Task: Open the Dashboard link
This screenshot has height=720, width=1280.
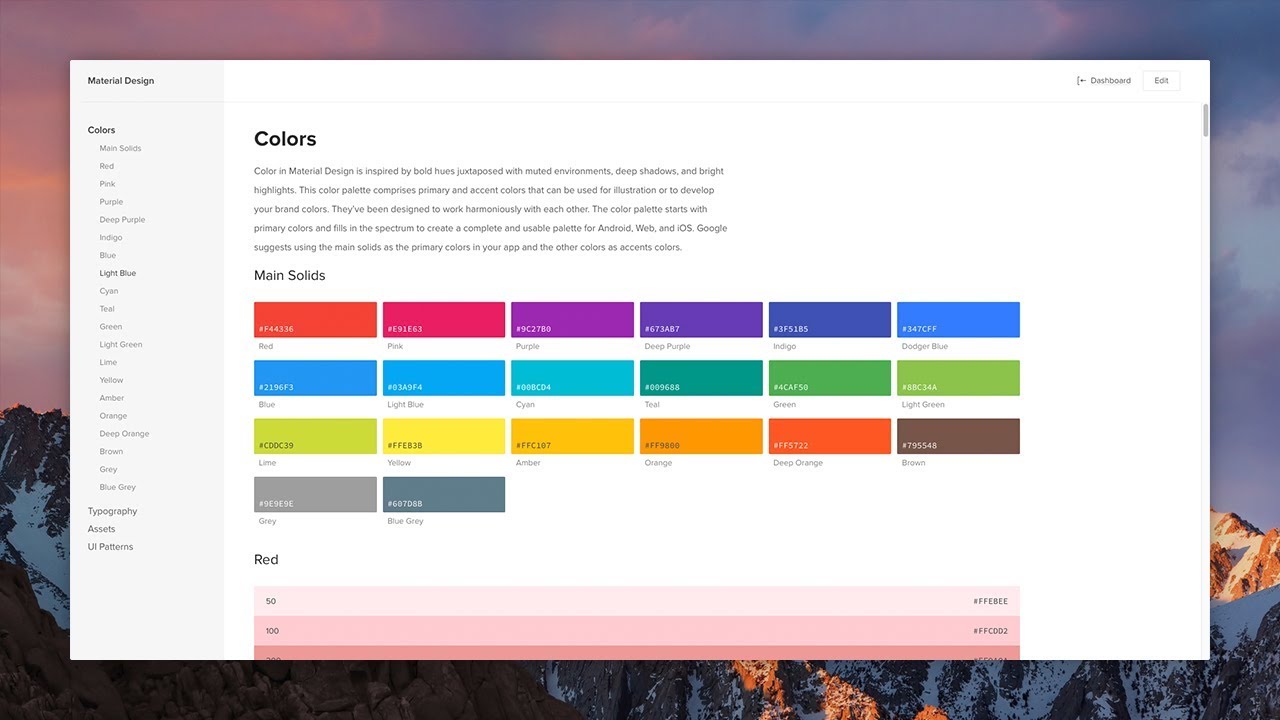Action: [x=1110, y=81]
